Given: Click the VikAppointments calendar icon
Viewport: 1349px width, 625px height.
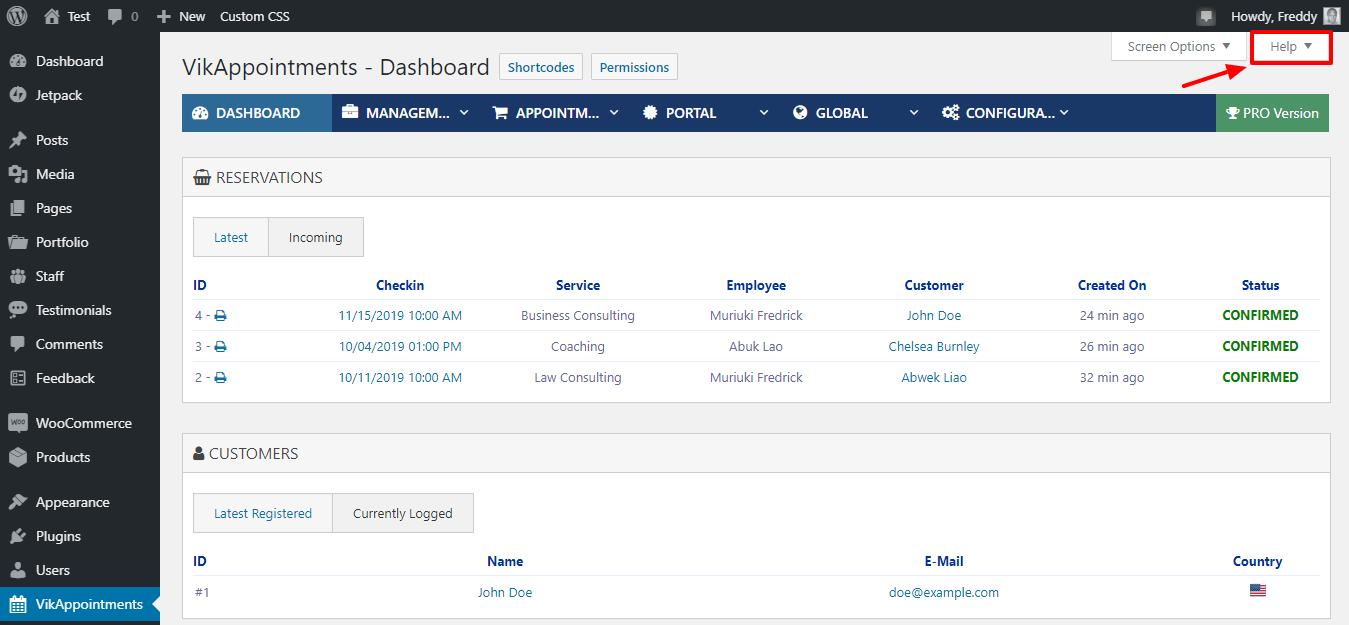Looking at the screenshot, I should (x=18, y=604).
